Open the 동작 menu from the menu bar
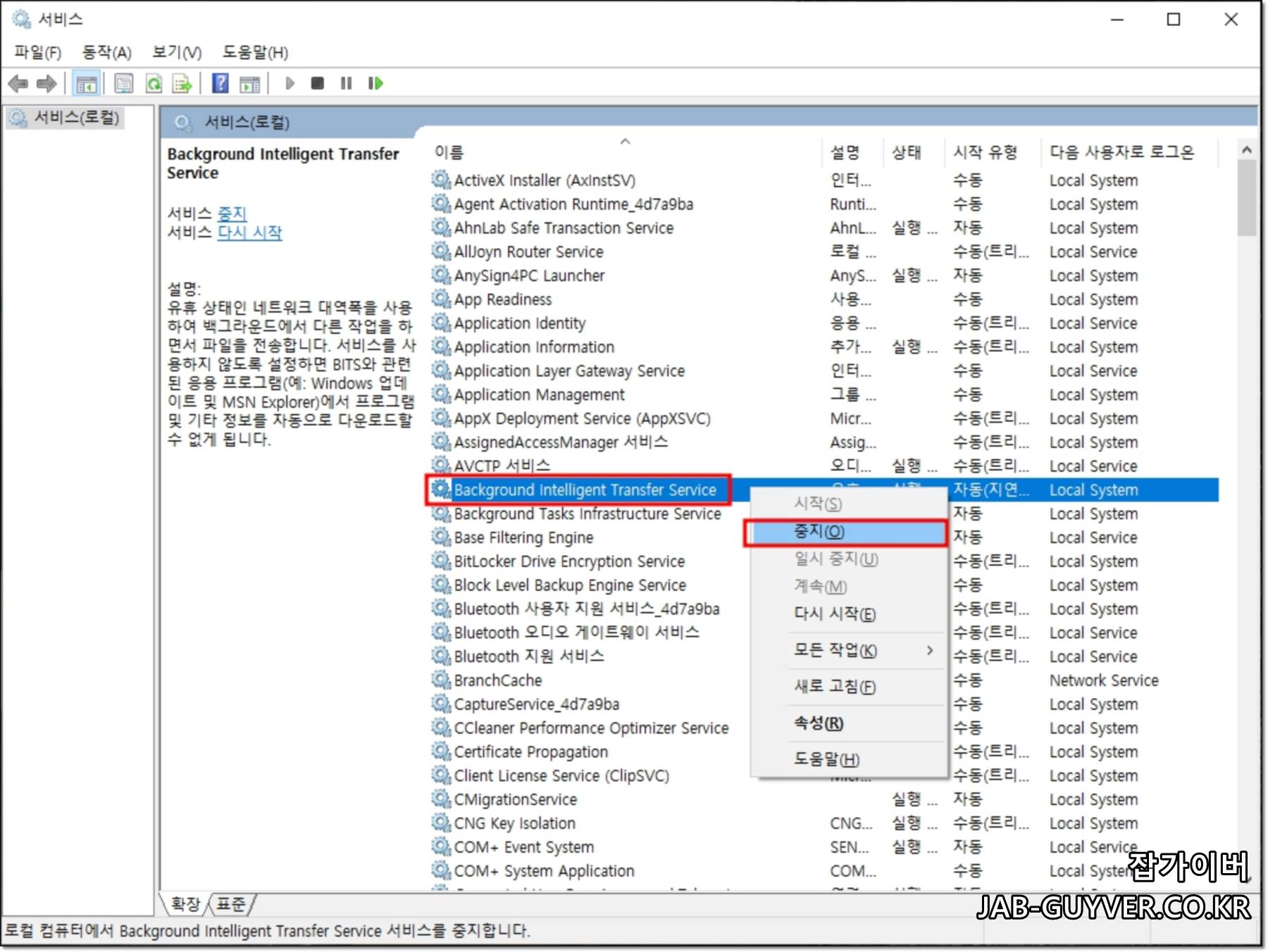 (x=106, y=52)
